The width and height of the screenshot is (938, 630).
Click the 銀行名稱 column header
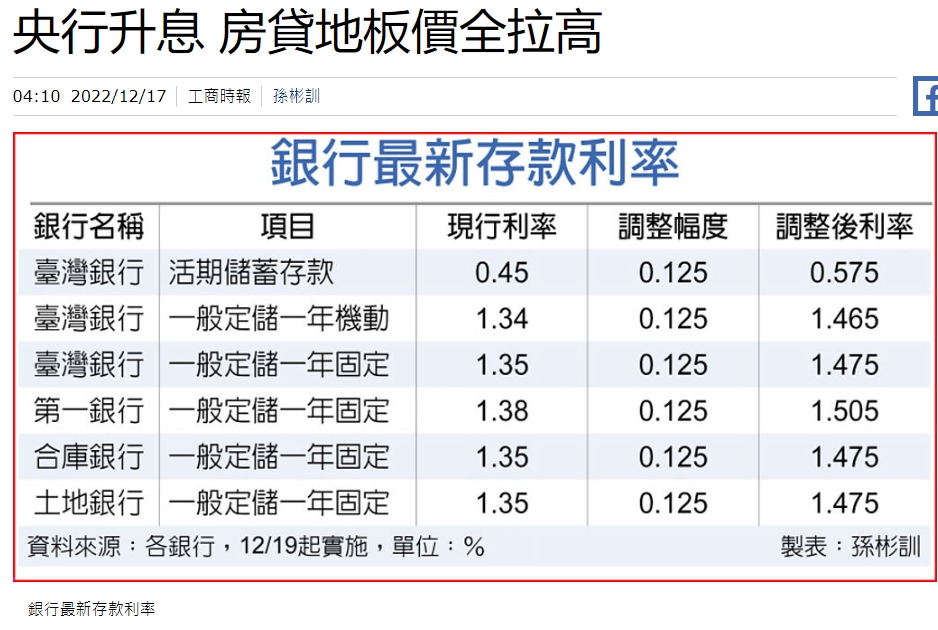pyautogui.click(x=89, y=227)
